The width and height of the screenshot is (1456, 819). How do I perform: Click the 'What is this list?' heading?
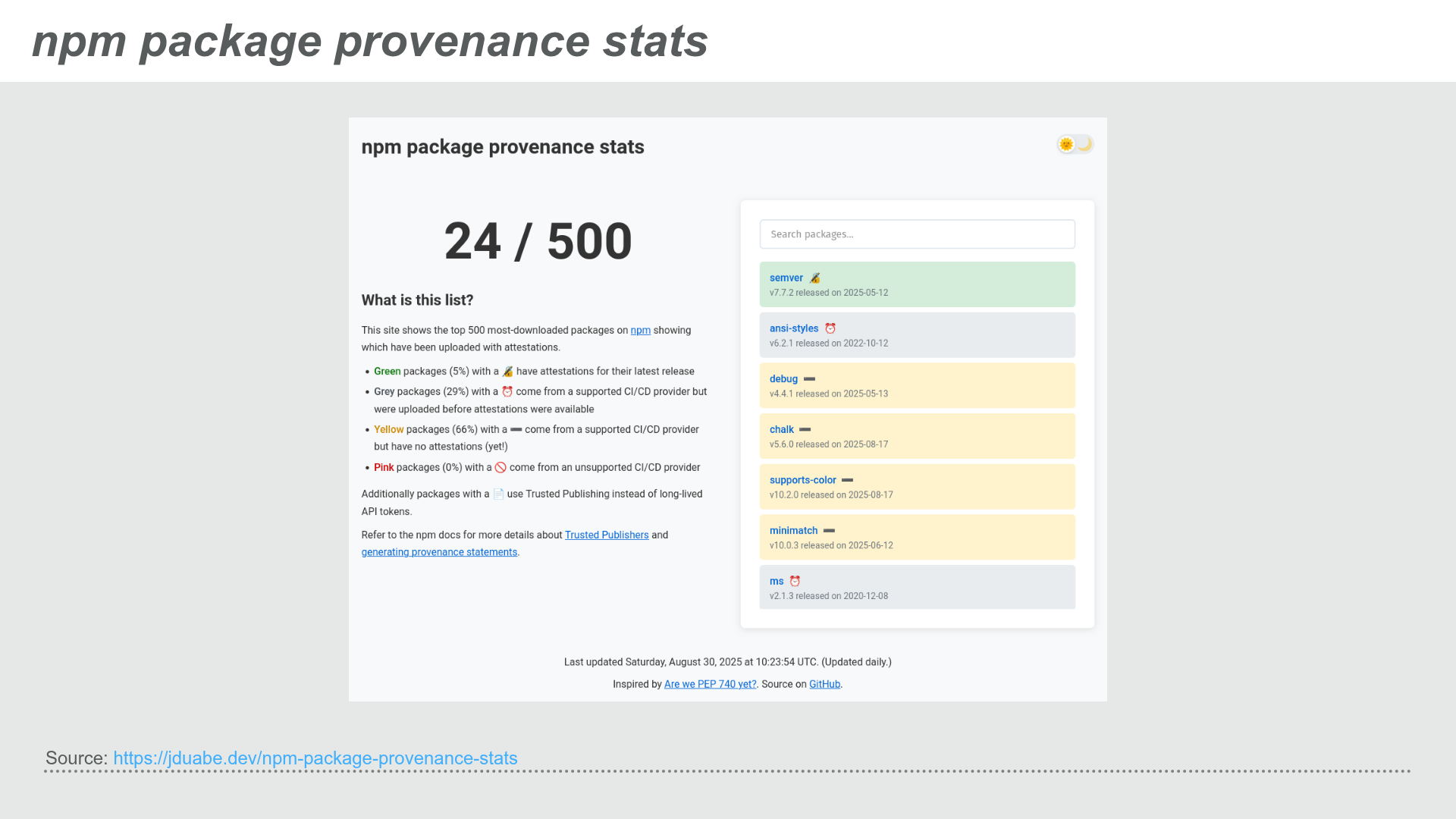click(417, 300)
